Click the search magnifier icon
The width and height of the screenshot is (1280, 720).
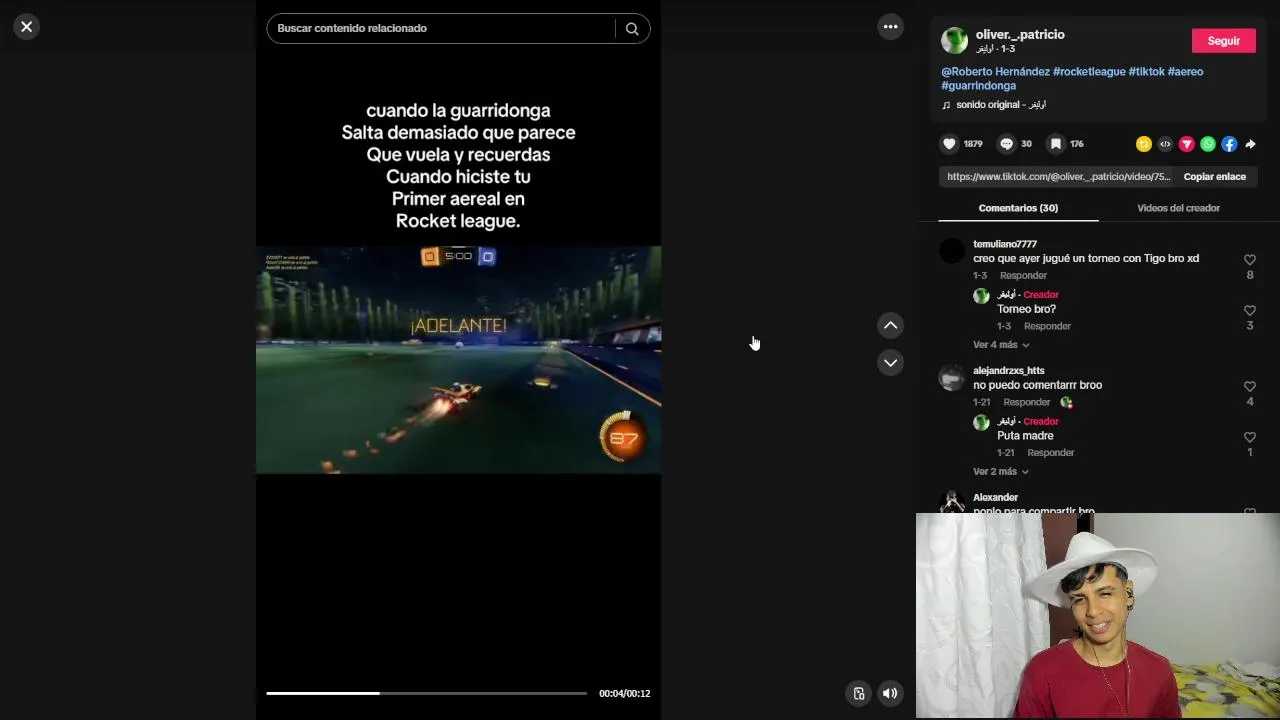pos(632,29)
